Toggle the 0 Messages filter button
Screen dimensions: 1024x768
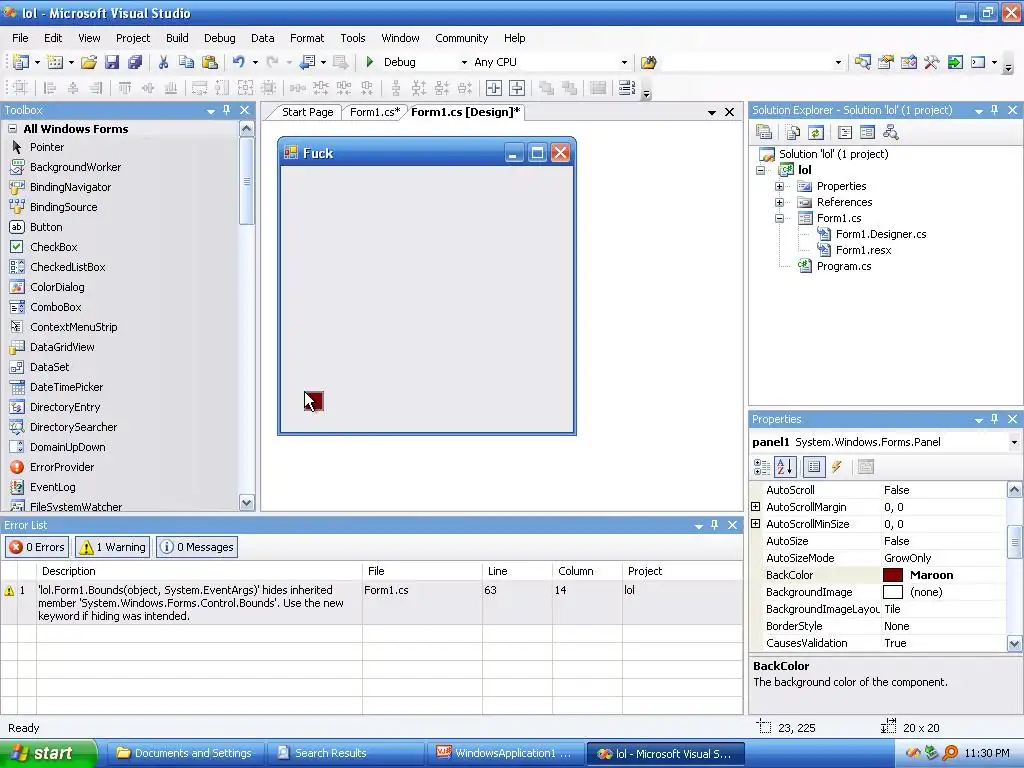197,547
